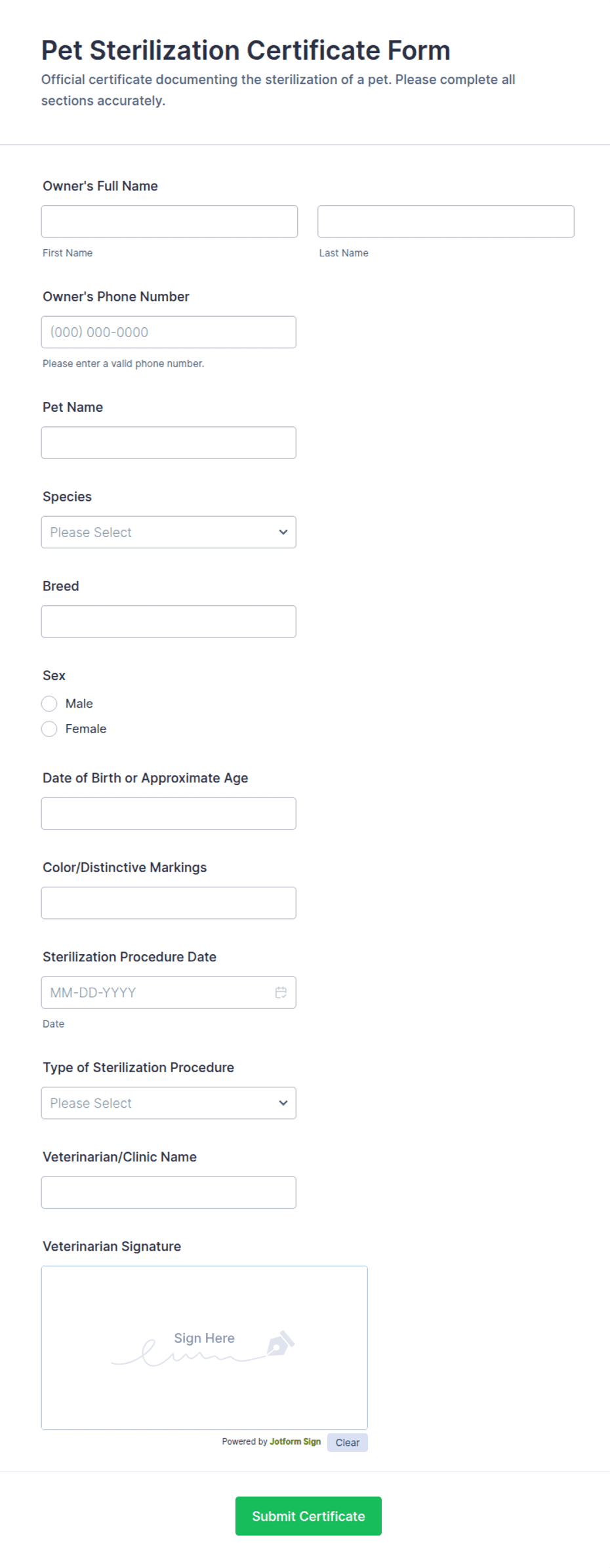Expand the Species dropdown
Screen dimensions: 610x1568
[168, 533]
